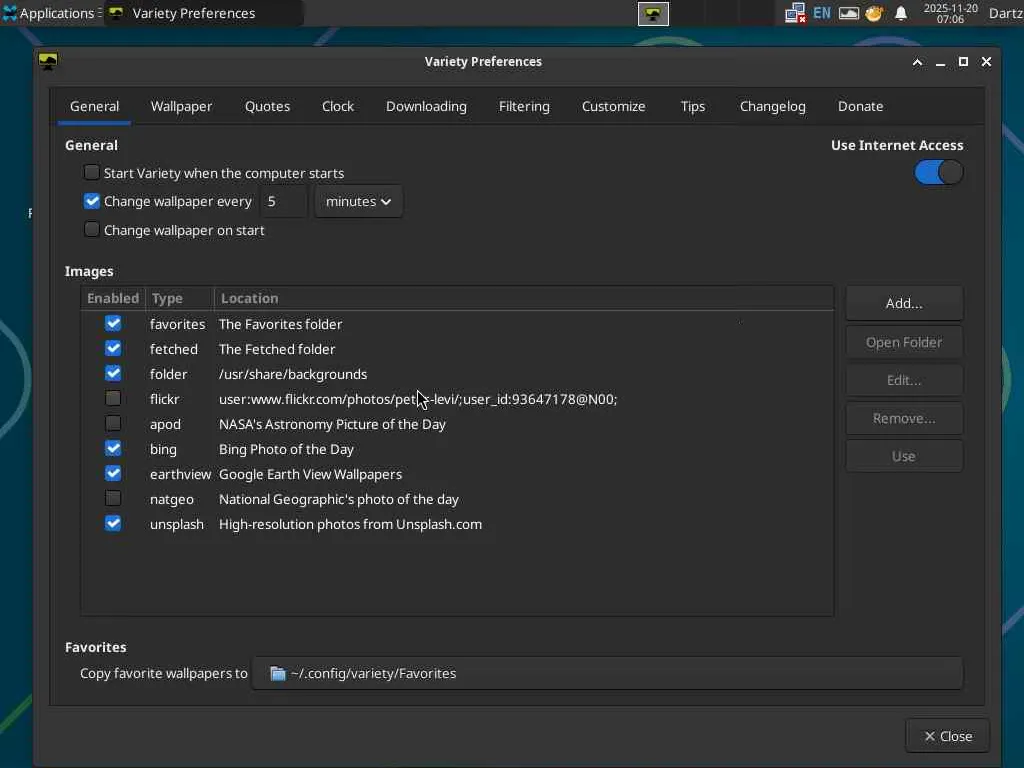
Task: Switch to the Clock tab
Action: click(x=338, y=106)
